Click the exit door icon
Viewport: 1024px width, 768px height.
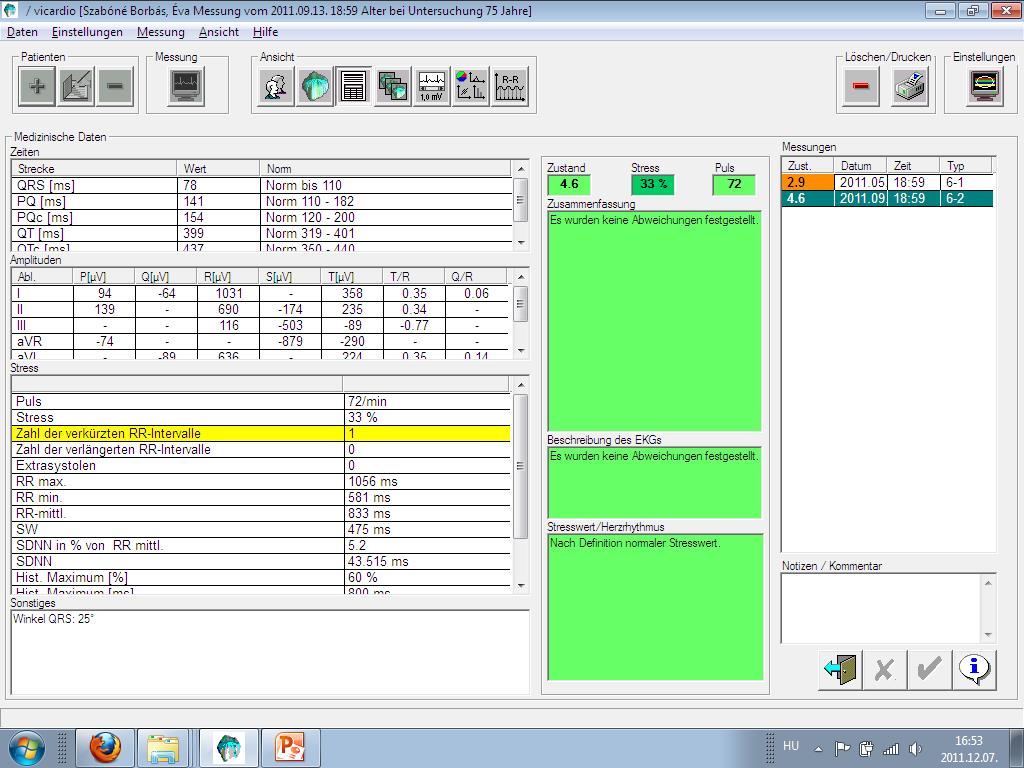[x=840, y=669]
